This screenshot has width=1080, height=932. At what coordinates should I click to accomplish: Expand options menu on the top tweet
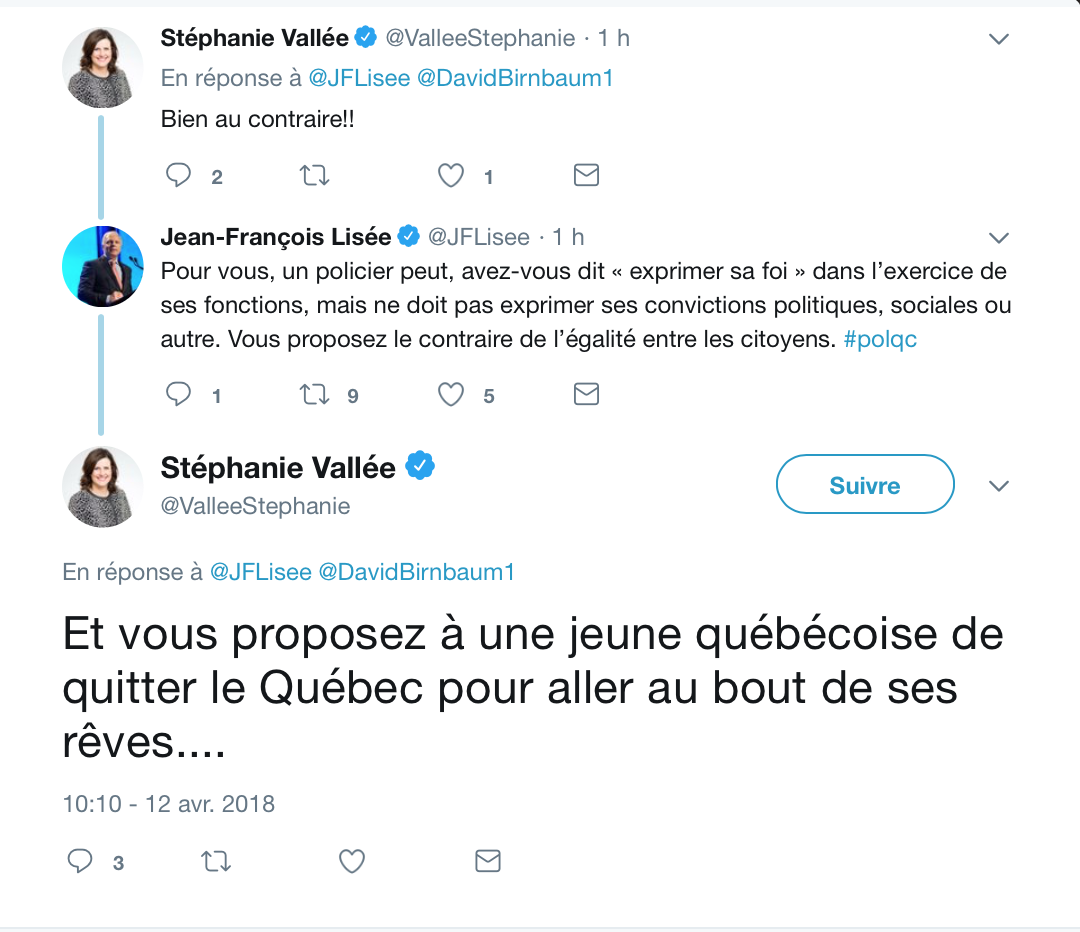pyautogui.click(x=998, y=39)
